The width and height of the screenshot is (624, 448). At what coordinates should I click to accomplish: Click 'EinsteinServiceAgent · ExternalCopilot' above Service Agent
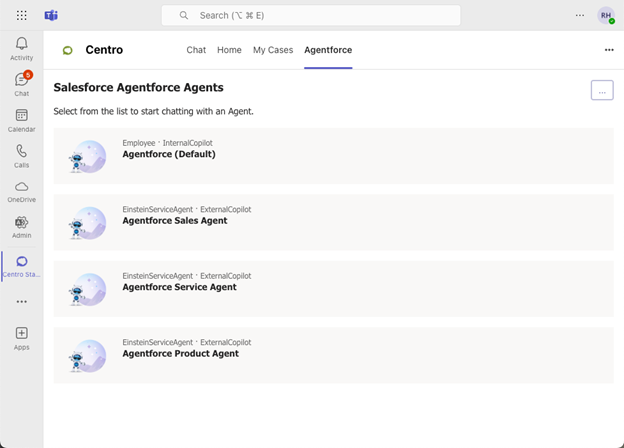click(187, 276)
